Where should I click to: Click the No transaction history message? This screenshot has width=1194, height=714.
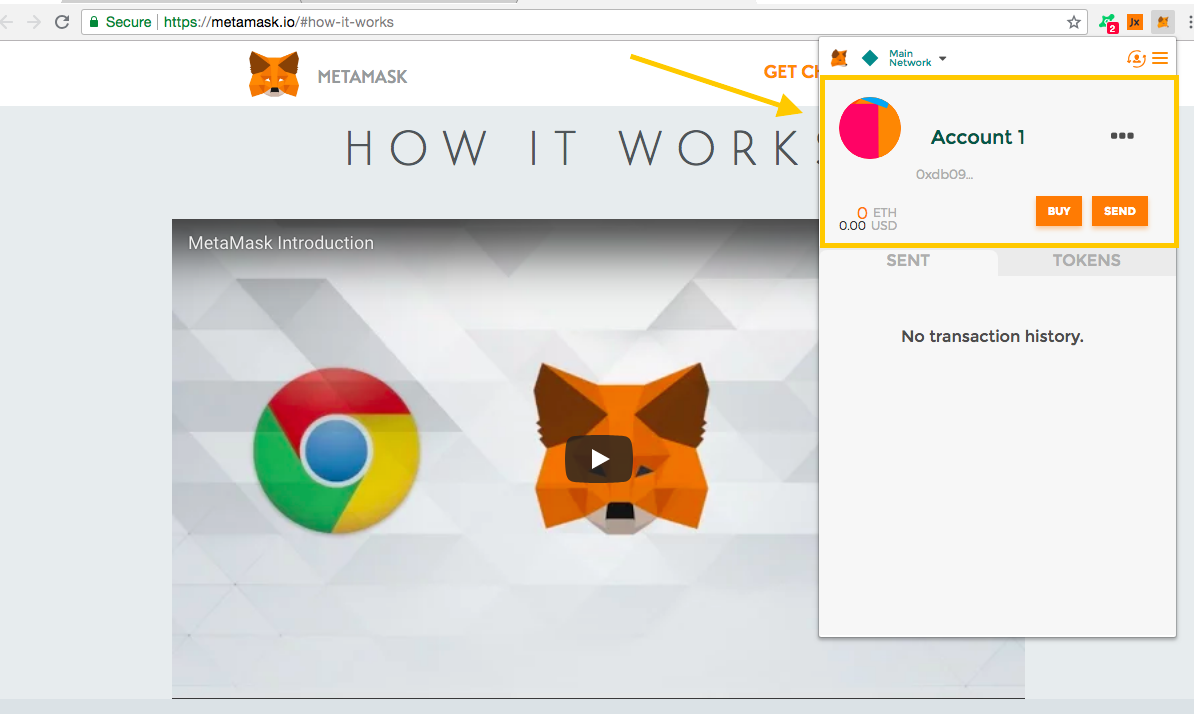[992, 336]
